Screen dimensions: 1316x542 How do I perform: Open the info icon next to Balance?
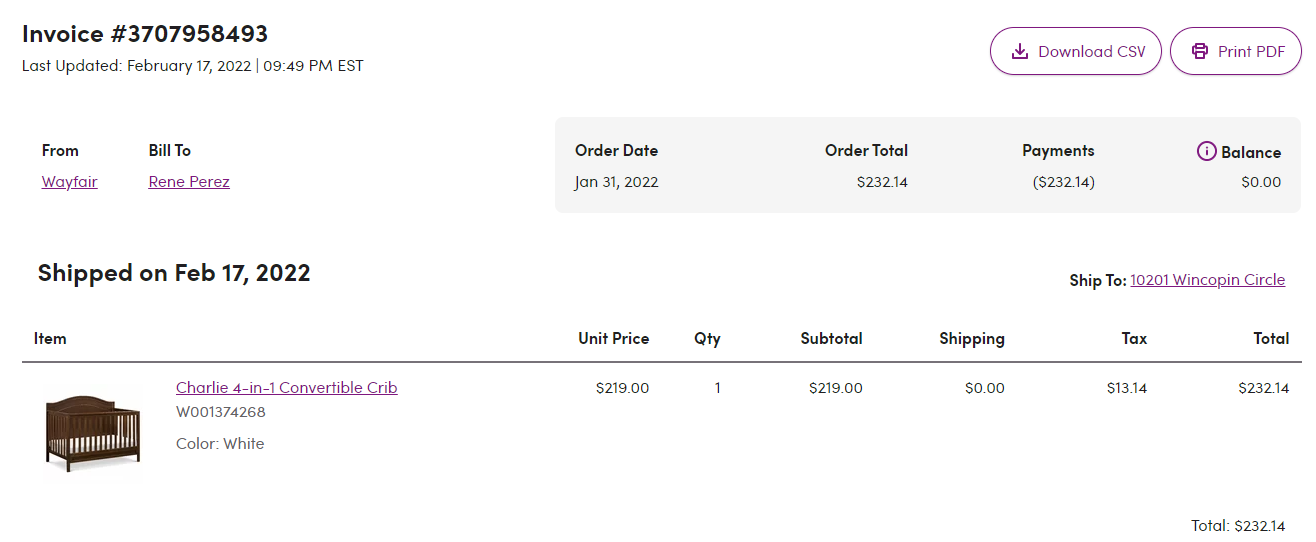coord(1206,151)
